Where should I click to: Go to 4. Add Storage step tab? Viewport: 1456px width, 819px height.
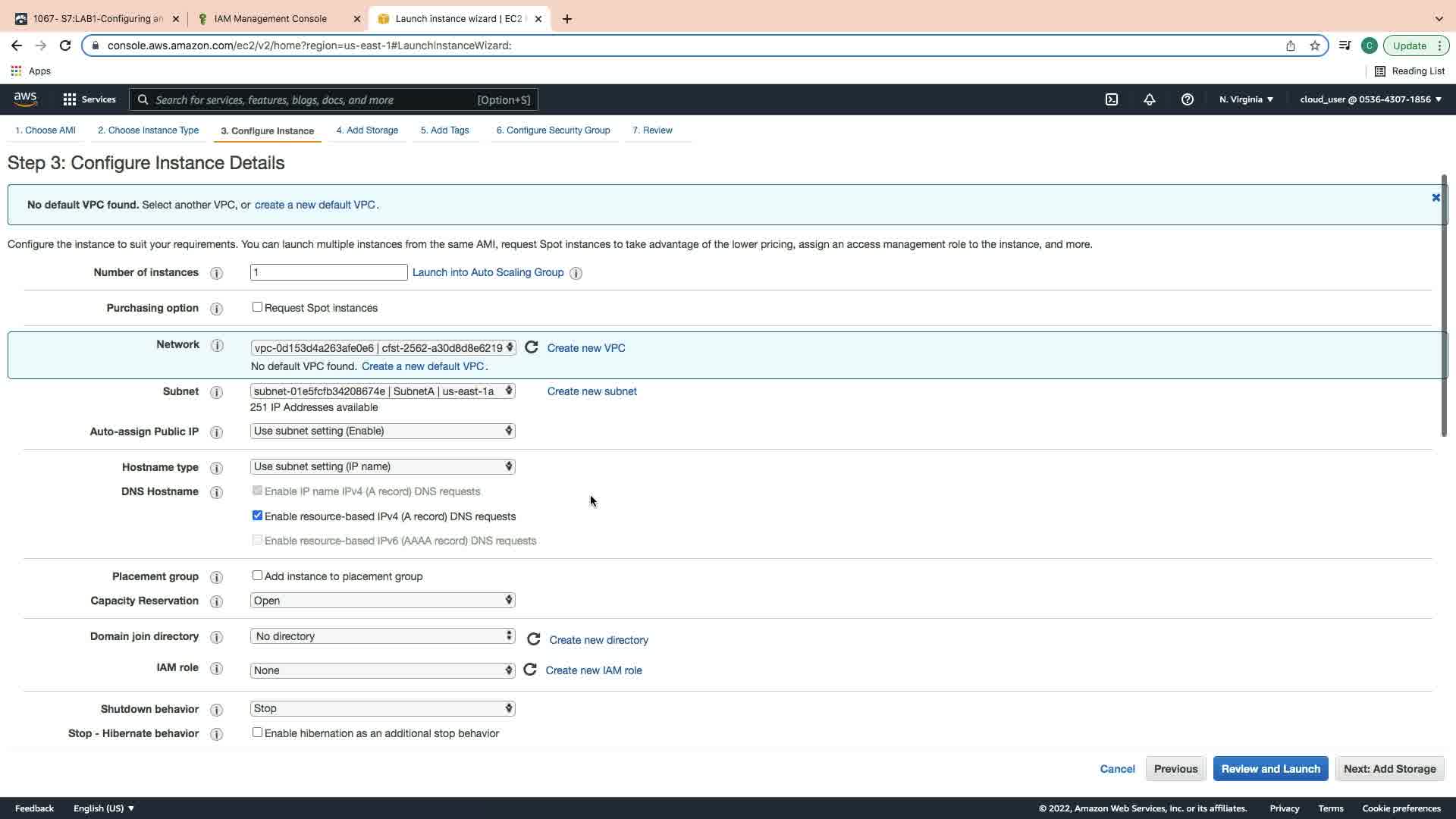click(367, 130)
